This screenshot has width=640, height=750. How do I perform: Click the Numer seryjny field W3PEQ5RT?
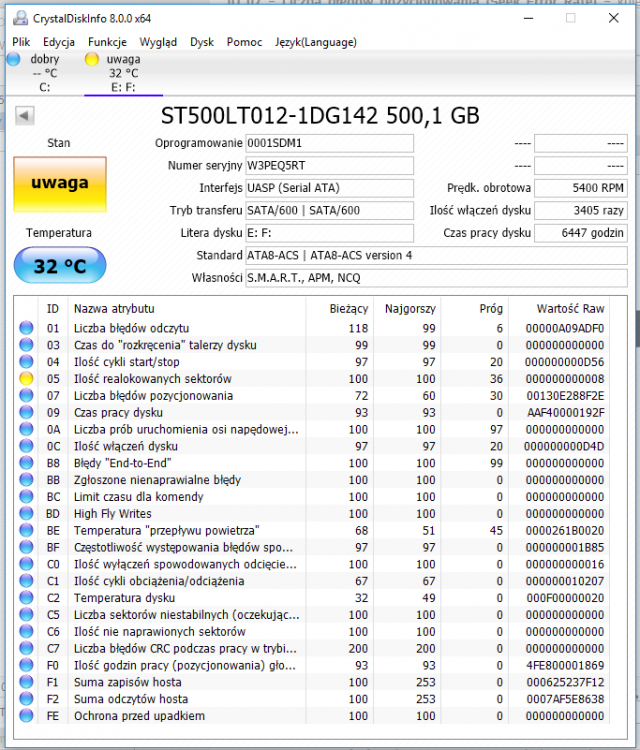click(x=328, y=166)
